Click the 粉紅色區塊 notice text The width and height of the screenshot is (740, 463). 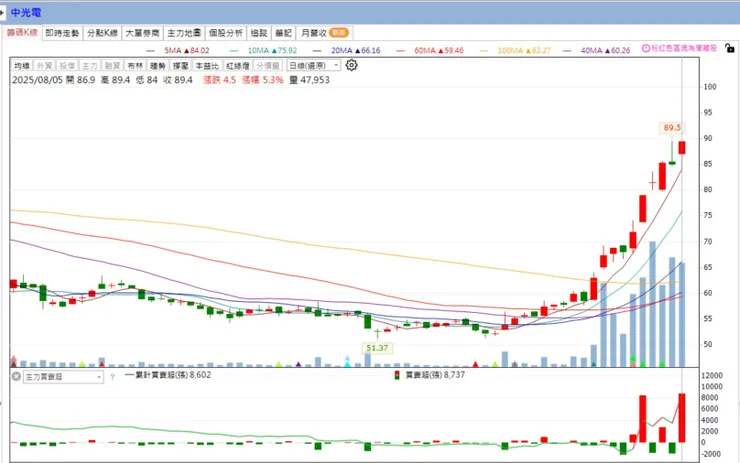pyautogui.click(x=684, y=48)
